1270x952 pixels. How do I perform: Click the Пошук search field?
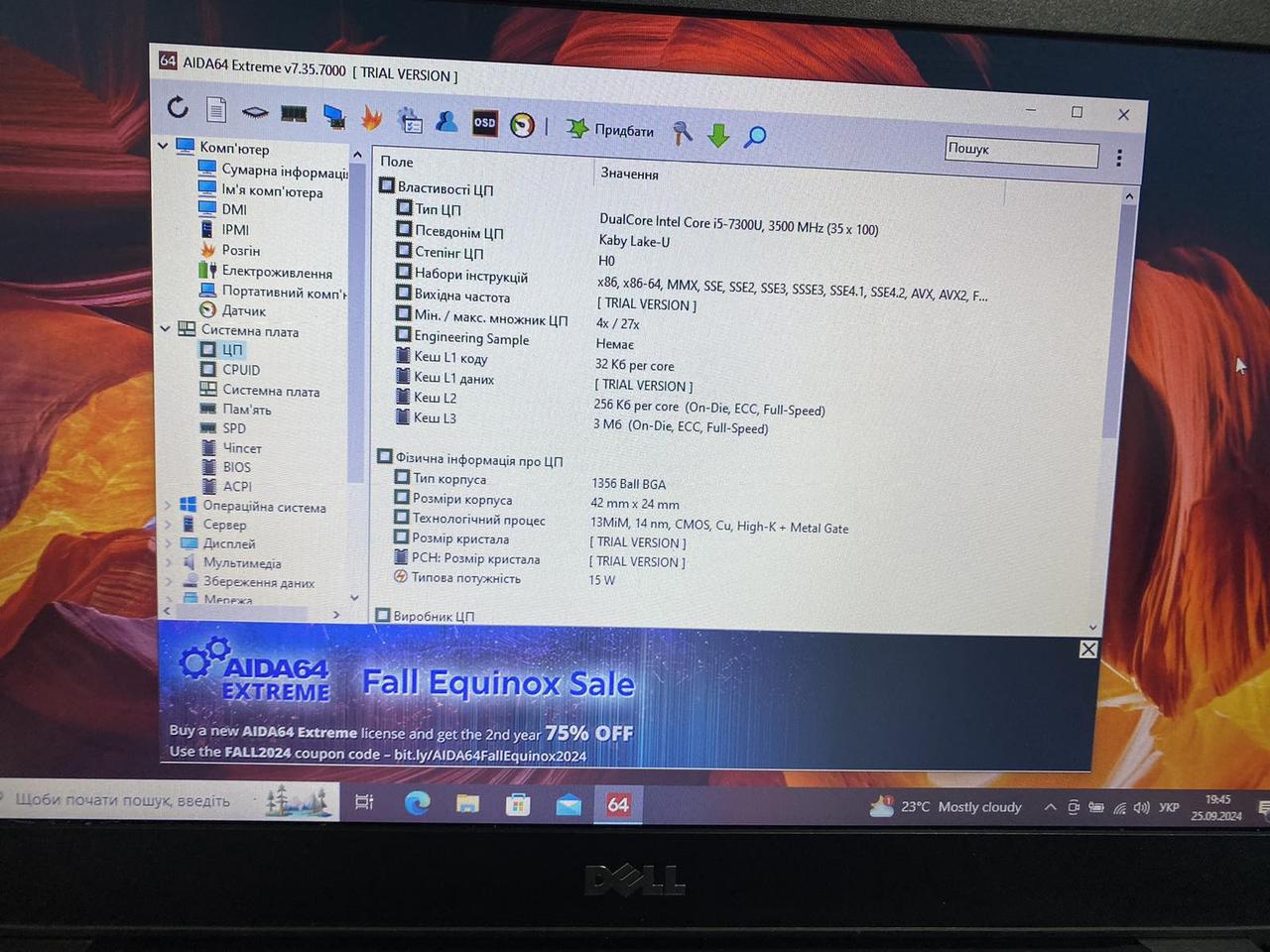tap(1022, 152)
